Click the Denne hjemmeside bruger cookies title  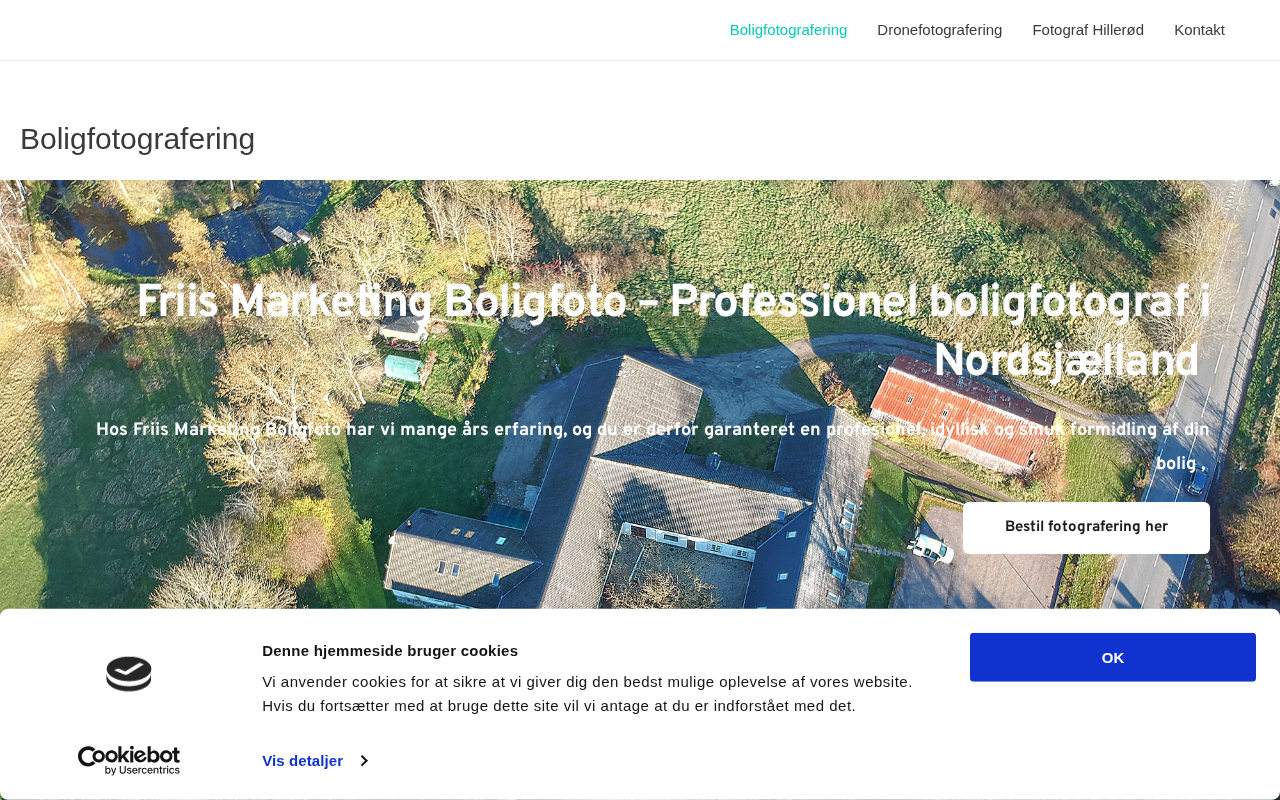tap(390, 651)
